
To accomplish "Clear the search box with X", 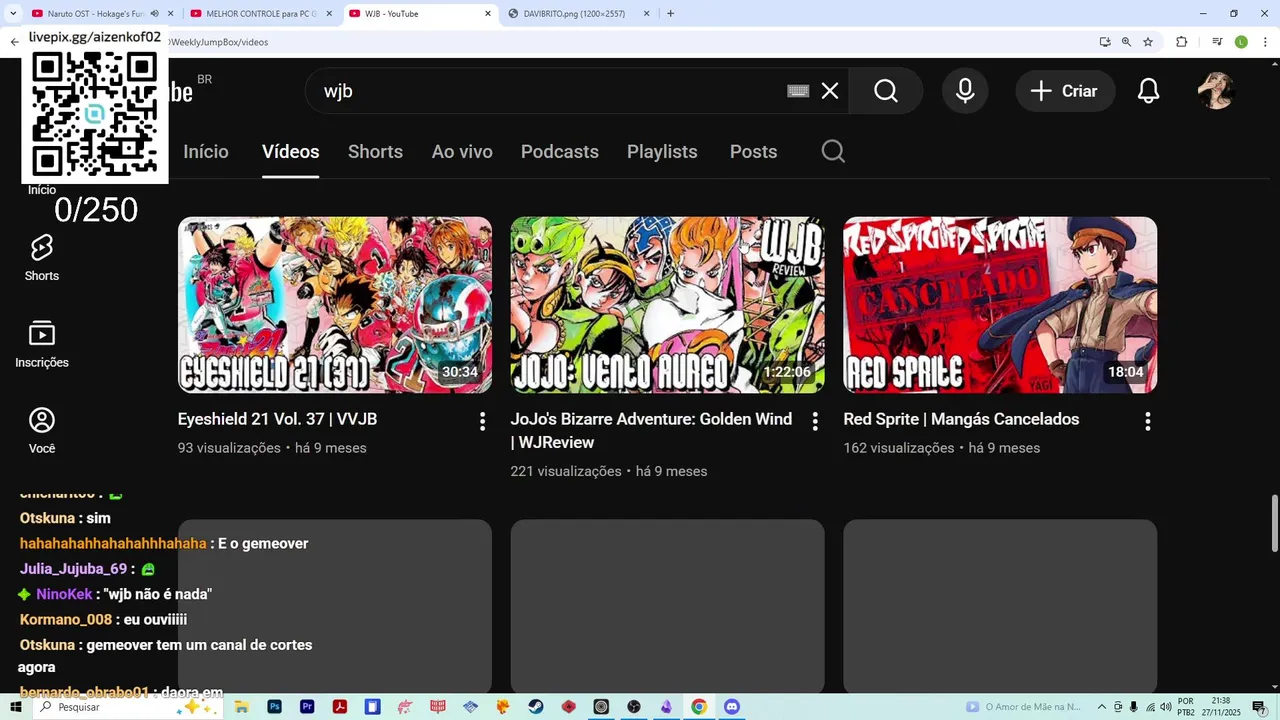I will click(x=830, y=91).
